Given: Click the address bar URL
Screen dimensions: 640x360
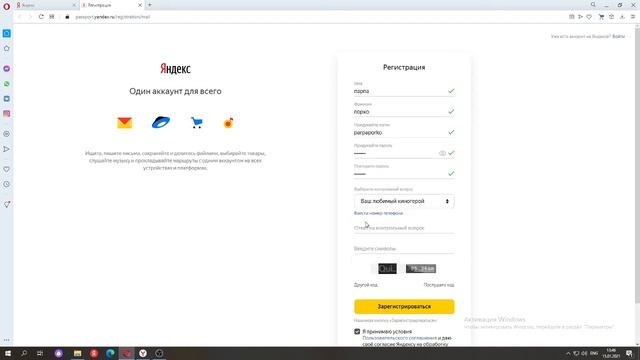Looking at the screenshot, I should click(x=113, y=17).
